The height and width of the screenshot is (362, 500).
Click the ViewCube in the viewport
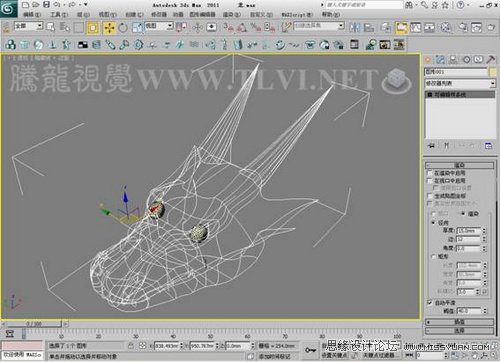[397, 80]
